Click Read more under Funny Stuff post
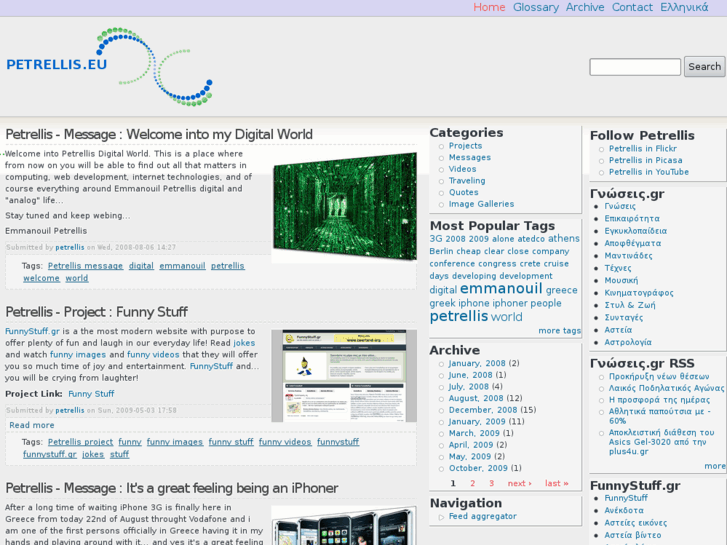 coord(32,425)
